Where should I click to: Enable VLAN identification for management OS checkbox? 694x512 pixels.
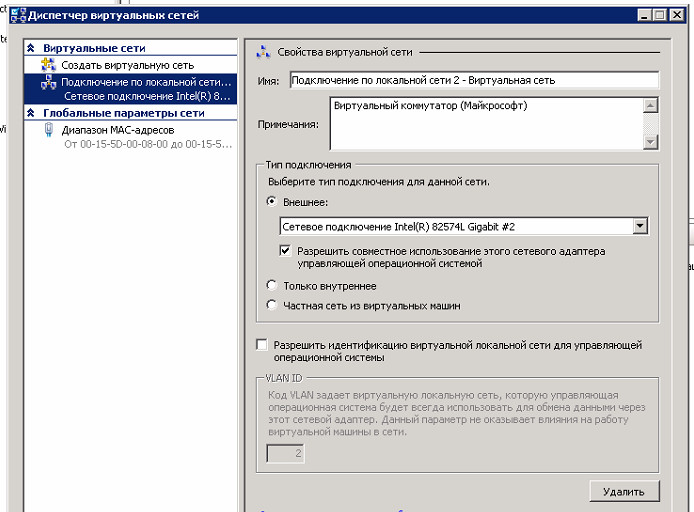click(x=262, y=345)
